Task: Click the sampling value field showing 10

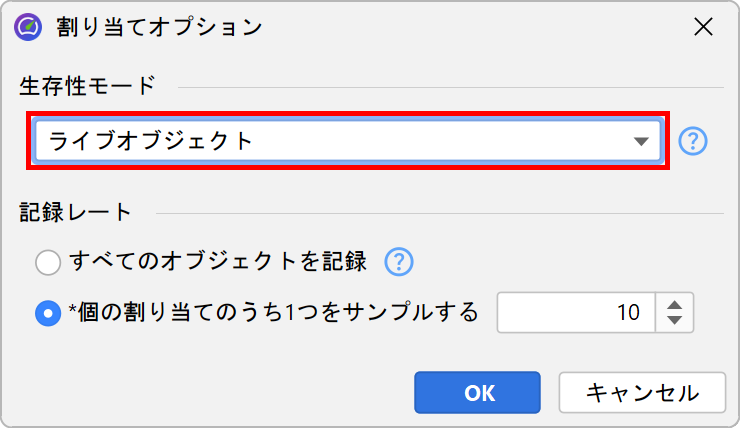Action: 576,312
